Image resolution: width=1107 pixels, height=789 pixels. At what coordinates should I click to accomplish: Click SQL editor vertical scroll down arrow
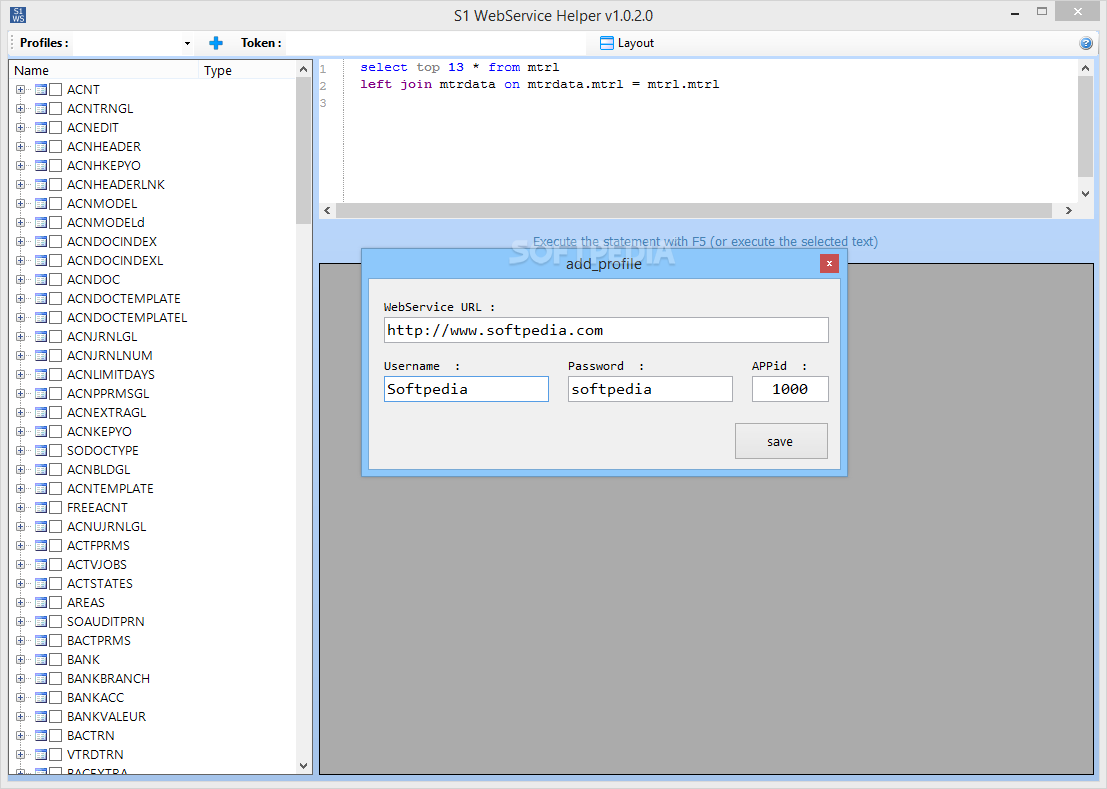[1085, 193]
